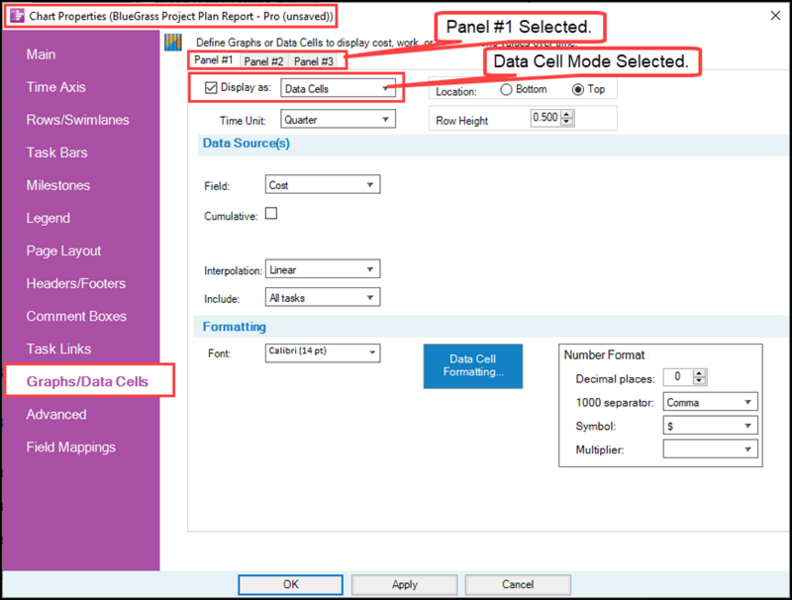
Task: Enable the Cumulative checkbox
Action: (271, 214)
